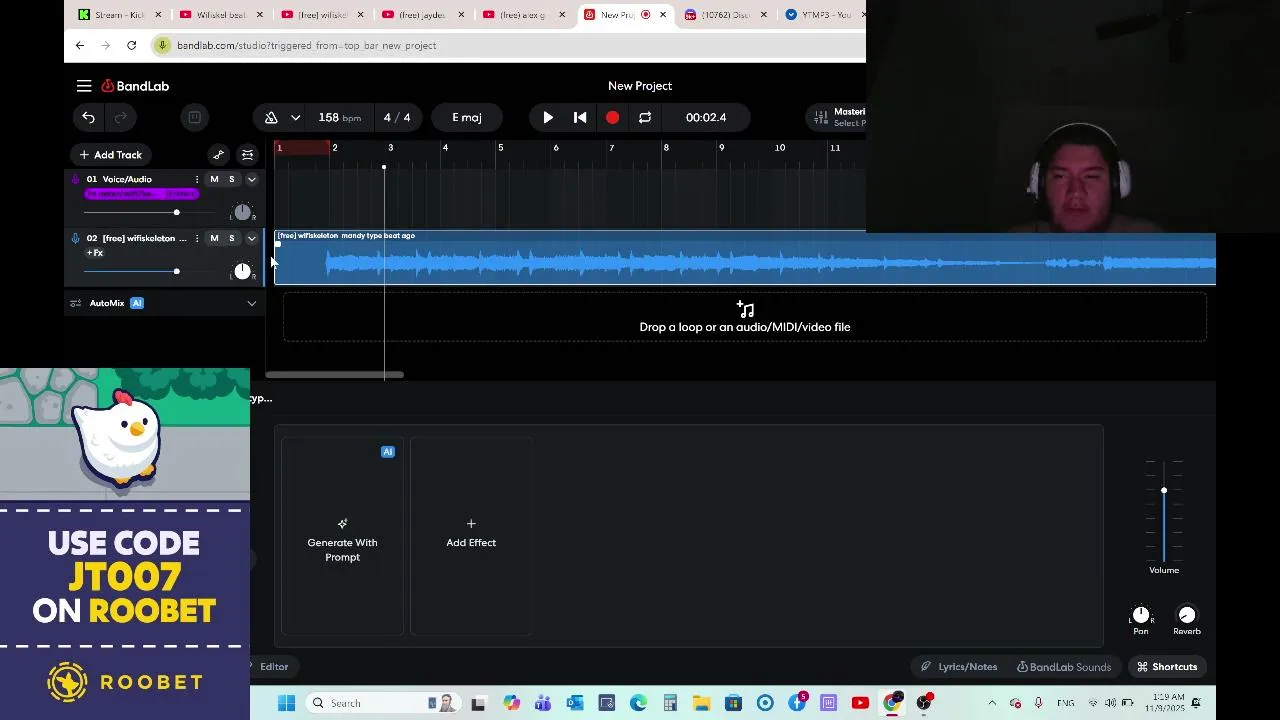Open the Mastering preset selector
Screen dimensions: 1280x720
(x=838, y=118)
